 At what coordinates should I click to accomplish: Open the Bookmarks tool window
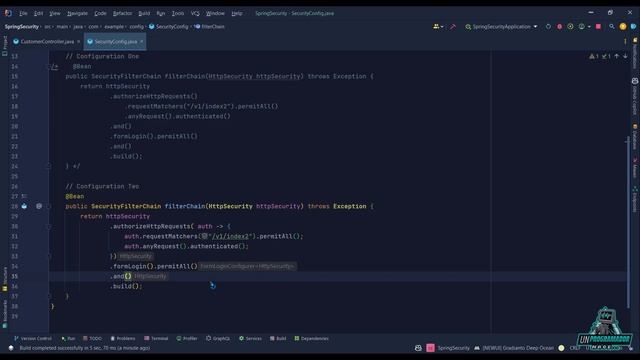[4, 313]
